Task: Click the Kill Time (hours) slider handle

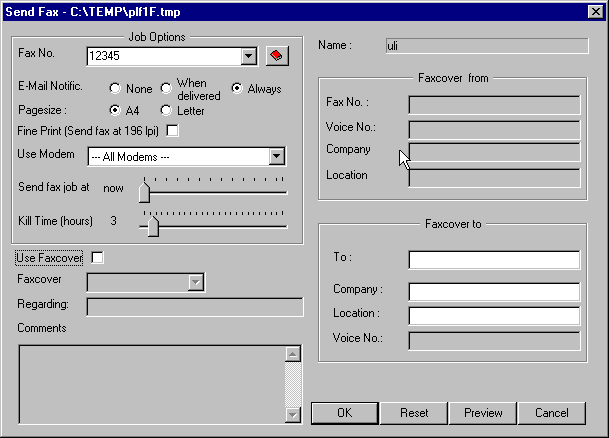Action: 153,226
